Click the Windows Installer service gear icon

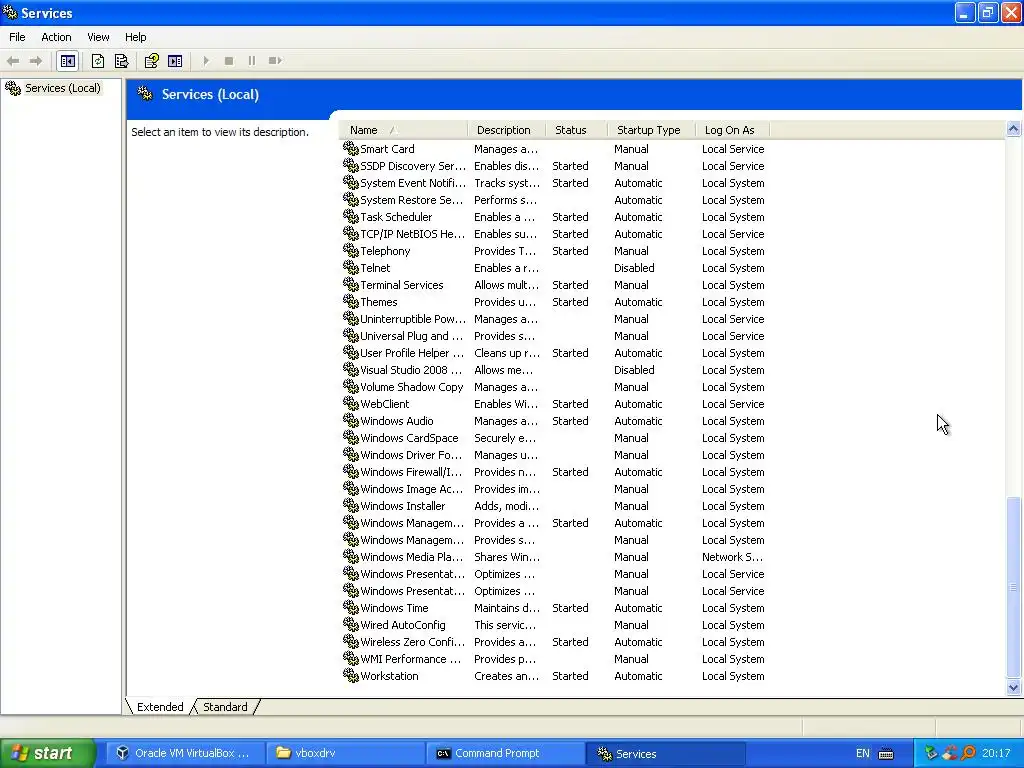351,505
